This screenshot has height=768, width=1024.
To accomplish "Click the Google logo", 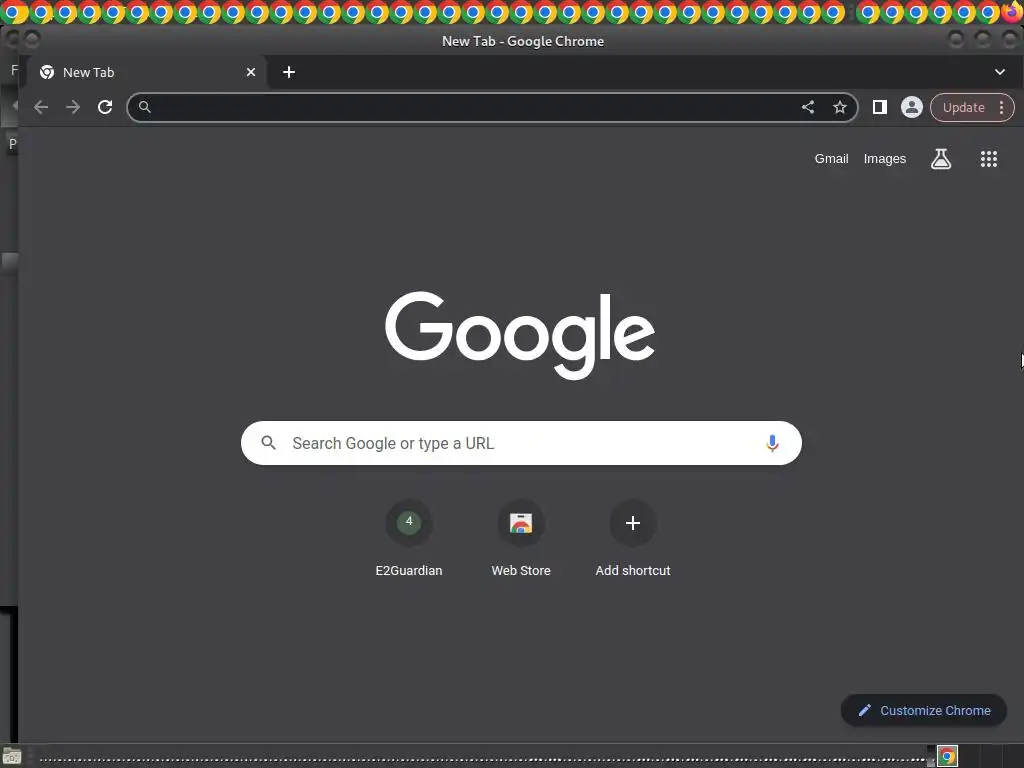I will click(520, 335).
